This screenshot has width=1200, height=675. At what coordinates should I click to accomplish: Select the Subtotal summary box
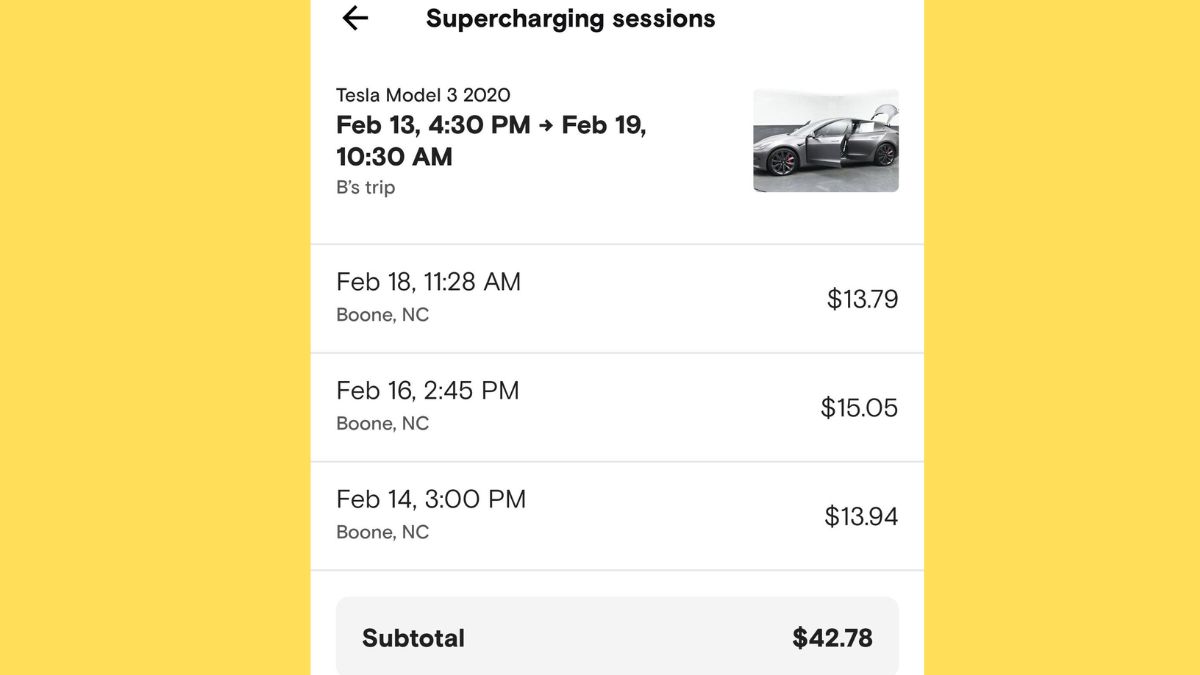[617, 637]
